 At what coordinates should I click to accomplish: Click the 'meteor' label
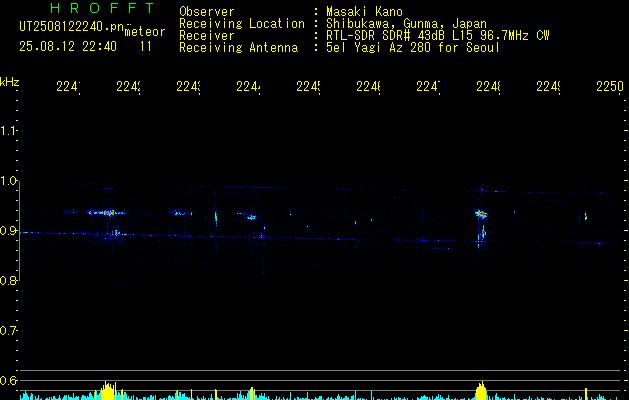coord(145,32)
